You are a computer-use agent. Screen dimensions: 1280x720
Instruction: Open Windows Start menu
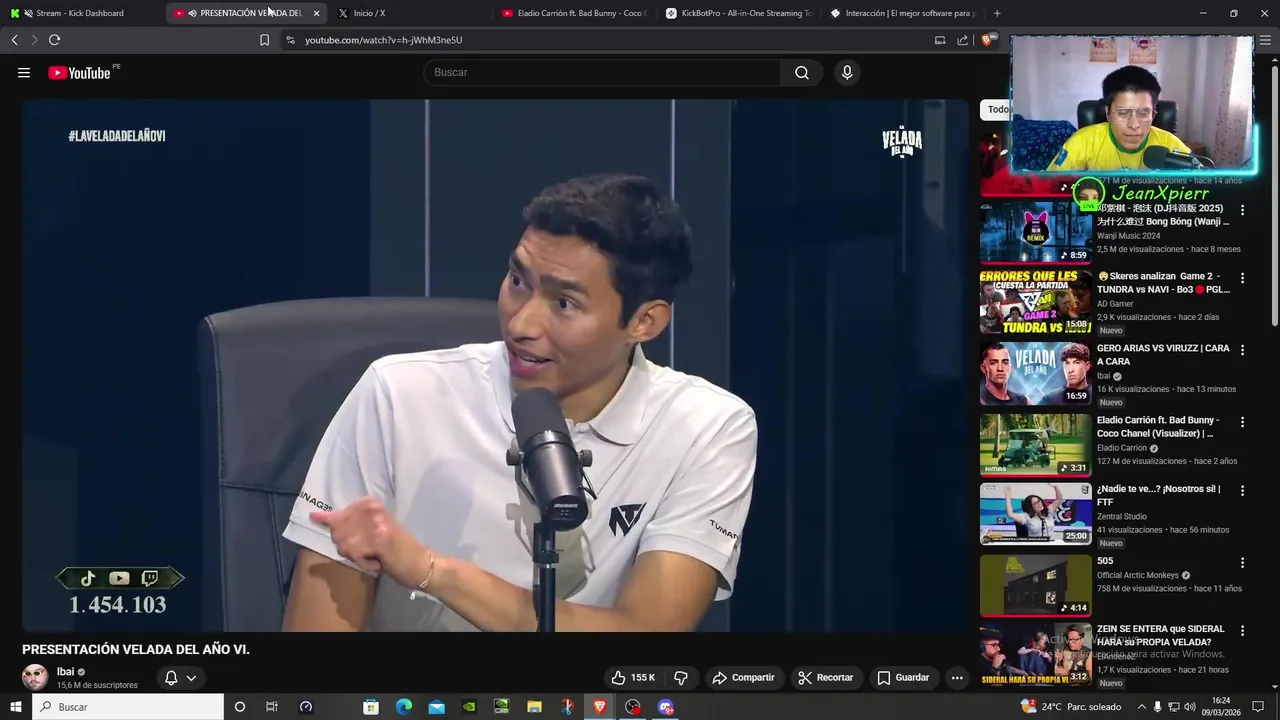tap(16, 707)
